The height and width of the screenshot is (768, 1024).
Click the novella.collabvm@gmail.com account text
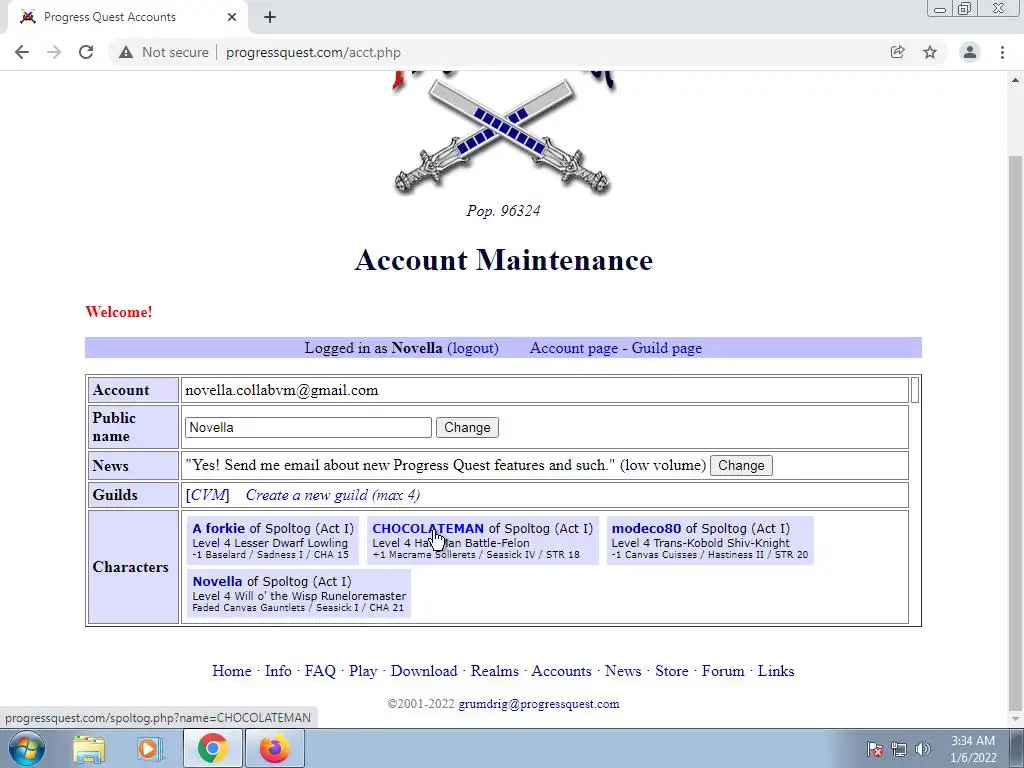click(x=281, y=391)
